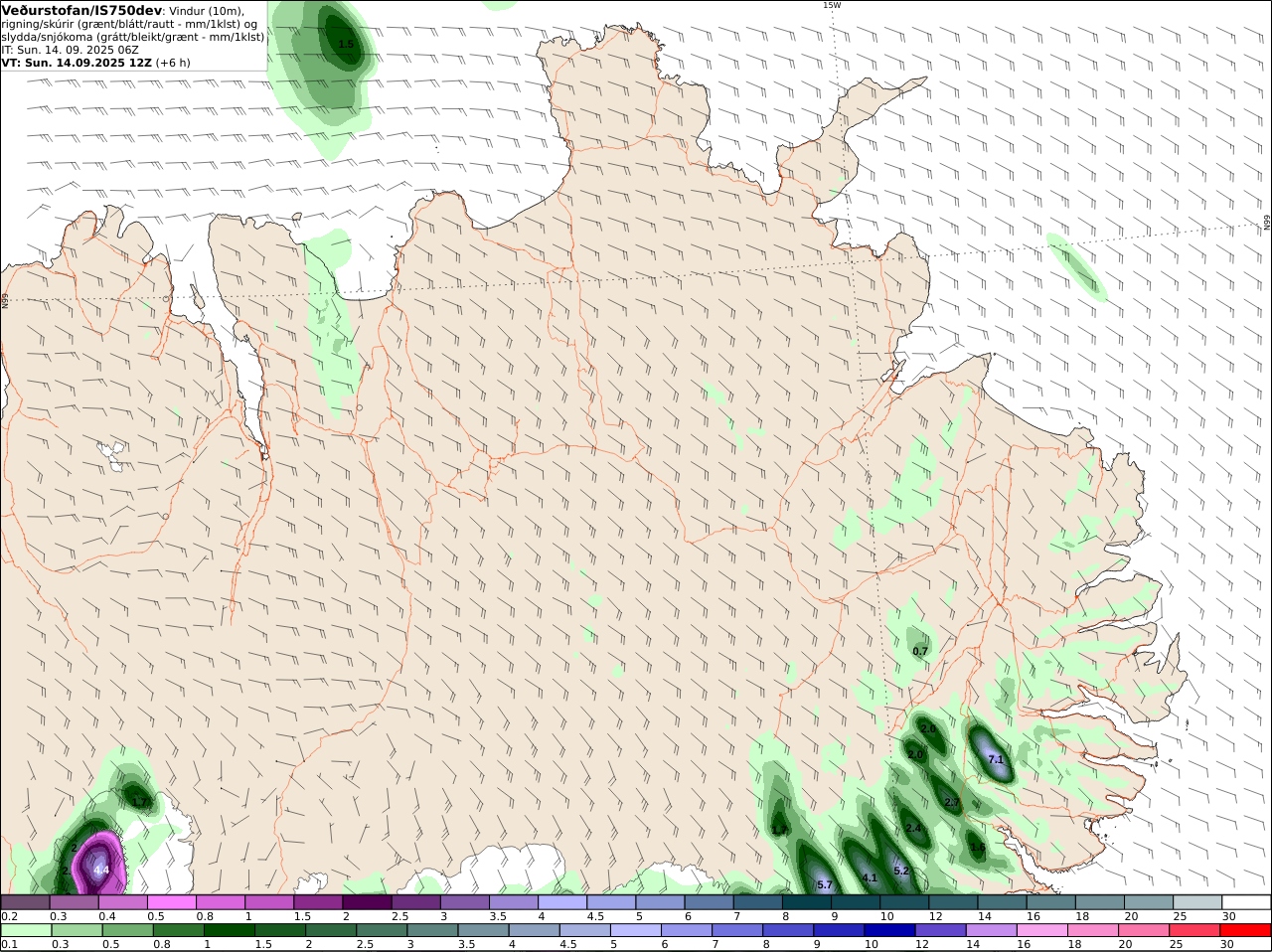Select the bright red swatch at 30 in rain scale

click(1246, 930)
